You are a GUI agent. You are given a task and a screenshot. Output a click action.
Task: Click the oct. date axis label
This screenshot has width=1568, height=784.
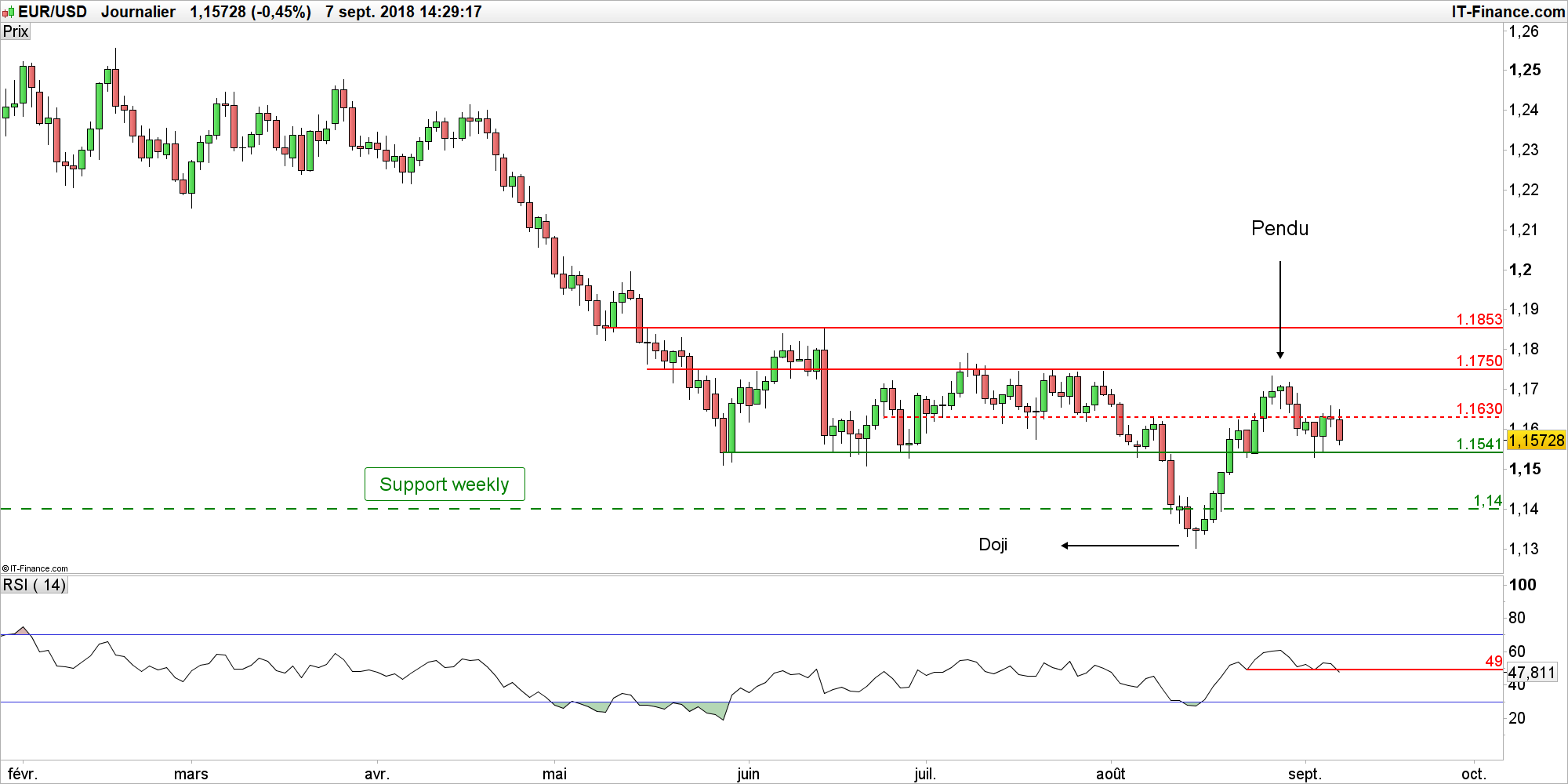pyautogui.click(x=1474, y=774)
